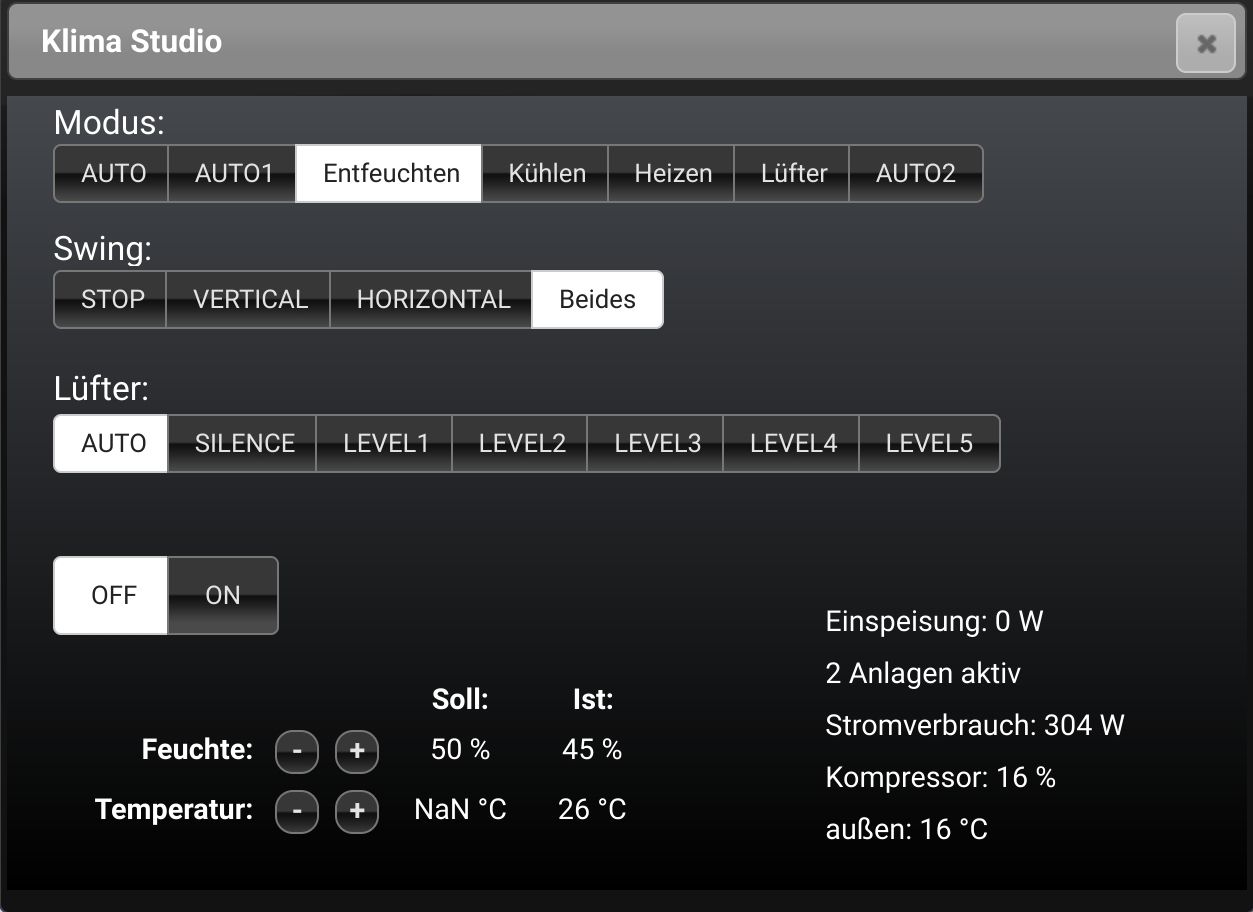Screen dimensions: 1253x912
Task: Set swing to STOP
Action: click(x=111, y=299)
